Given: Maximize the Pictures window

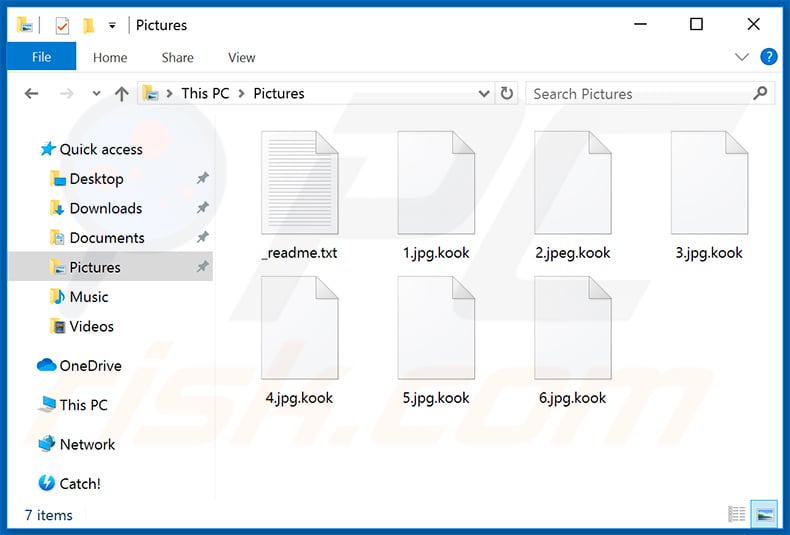Looking at the screenshot, I should point(696,24).
